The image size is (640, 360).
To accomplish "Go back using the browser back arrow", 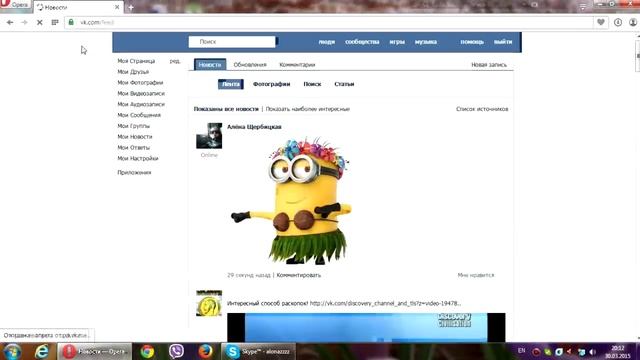I will tap(10, 22).
